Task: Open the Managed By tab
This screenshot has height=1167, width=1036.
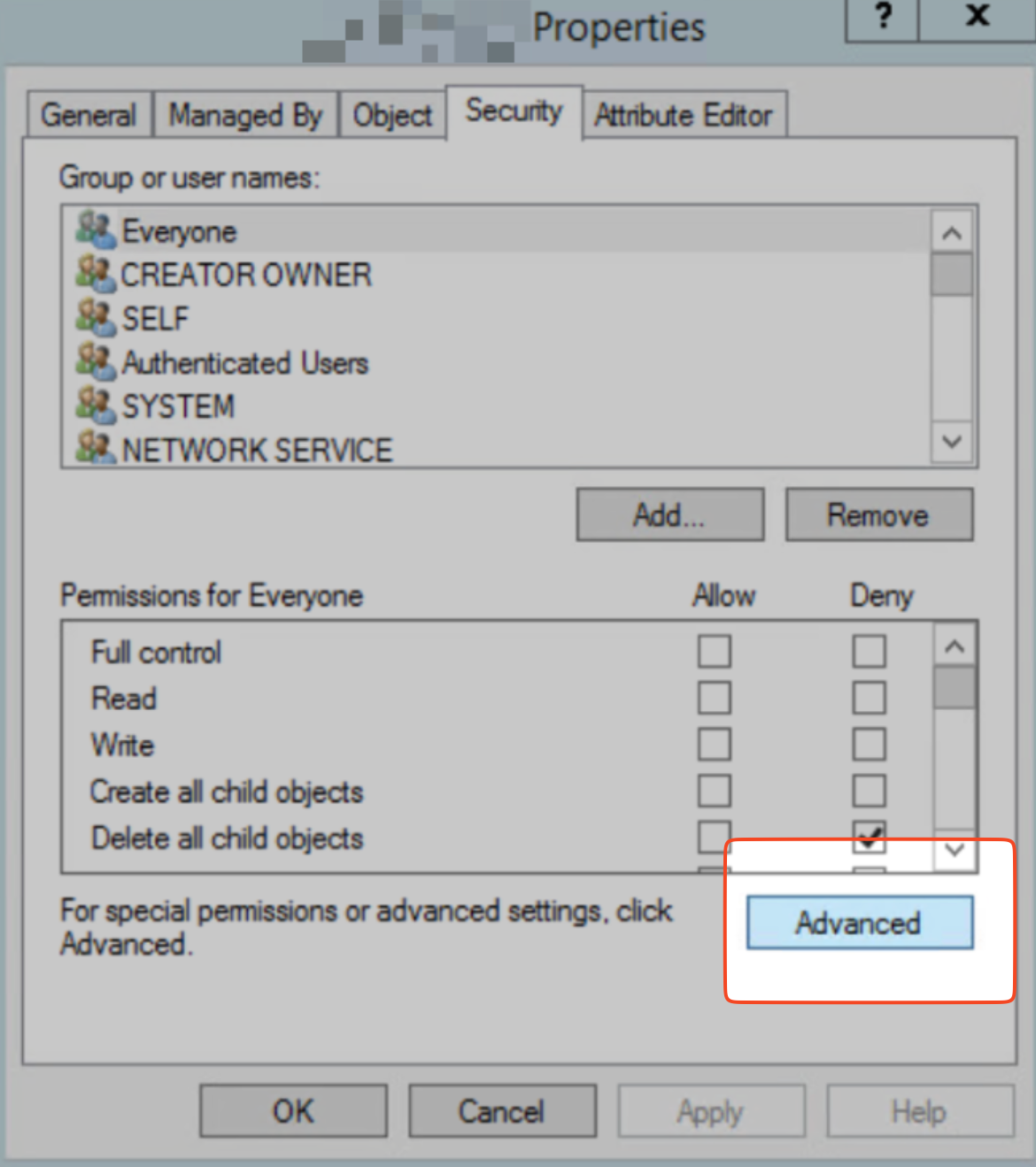Action: [245, 115]
